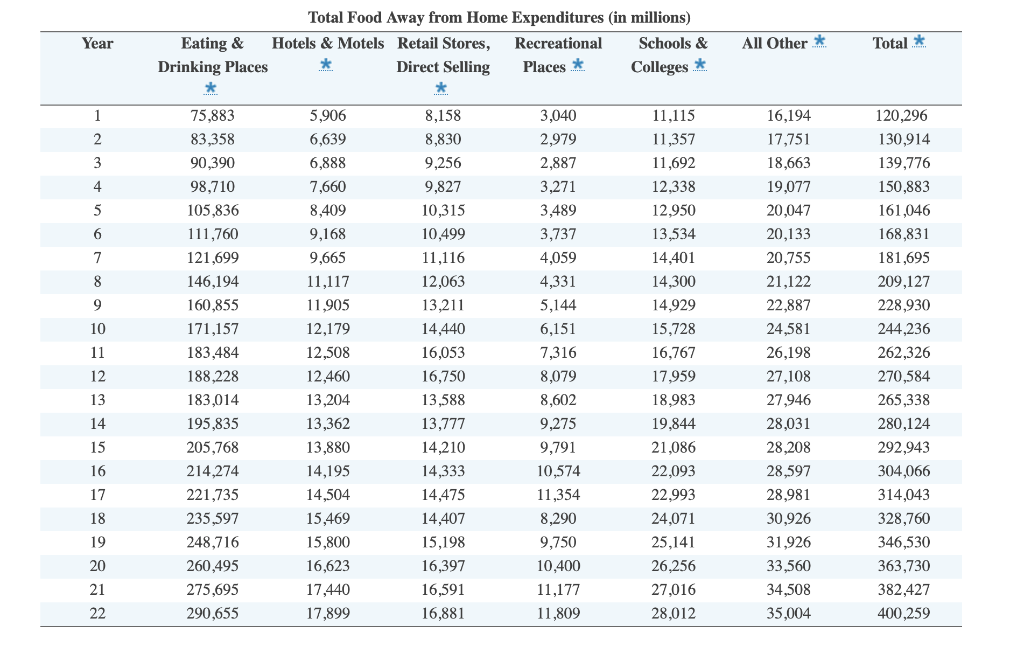Select the All Other value 24,581
Viewport: 1024px width, 653px height.
(x=788, y=329)
